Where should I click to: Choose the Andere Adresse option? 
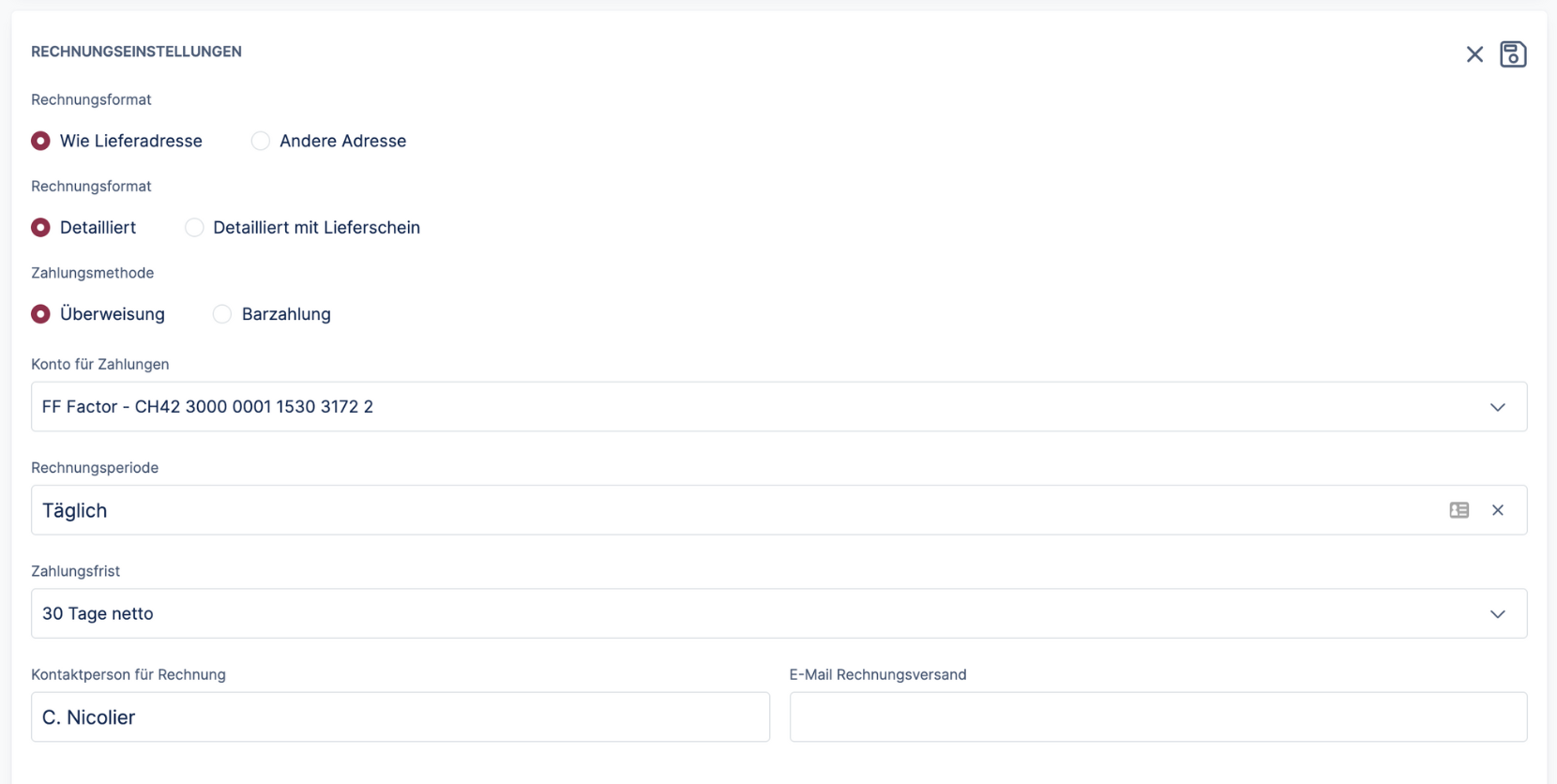click(x=261, y=141)
